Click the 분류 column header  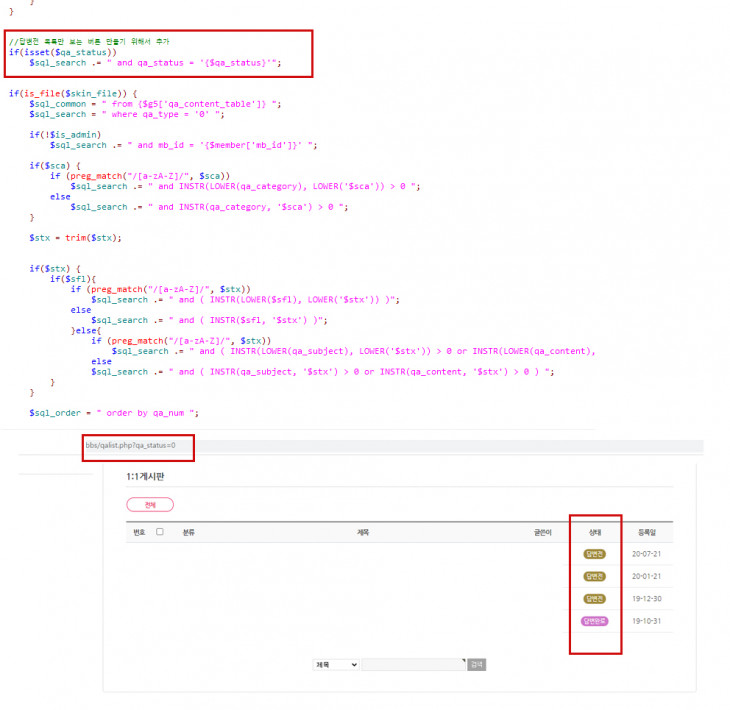click(189, 532)
